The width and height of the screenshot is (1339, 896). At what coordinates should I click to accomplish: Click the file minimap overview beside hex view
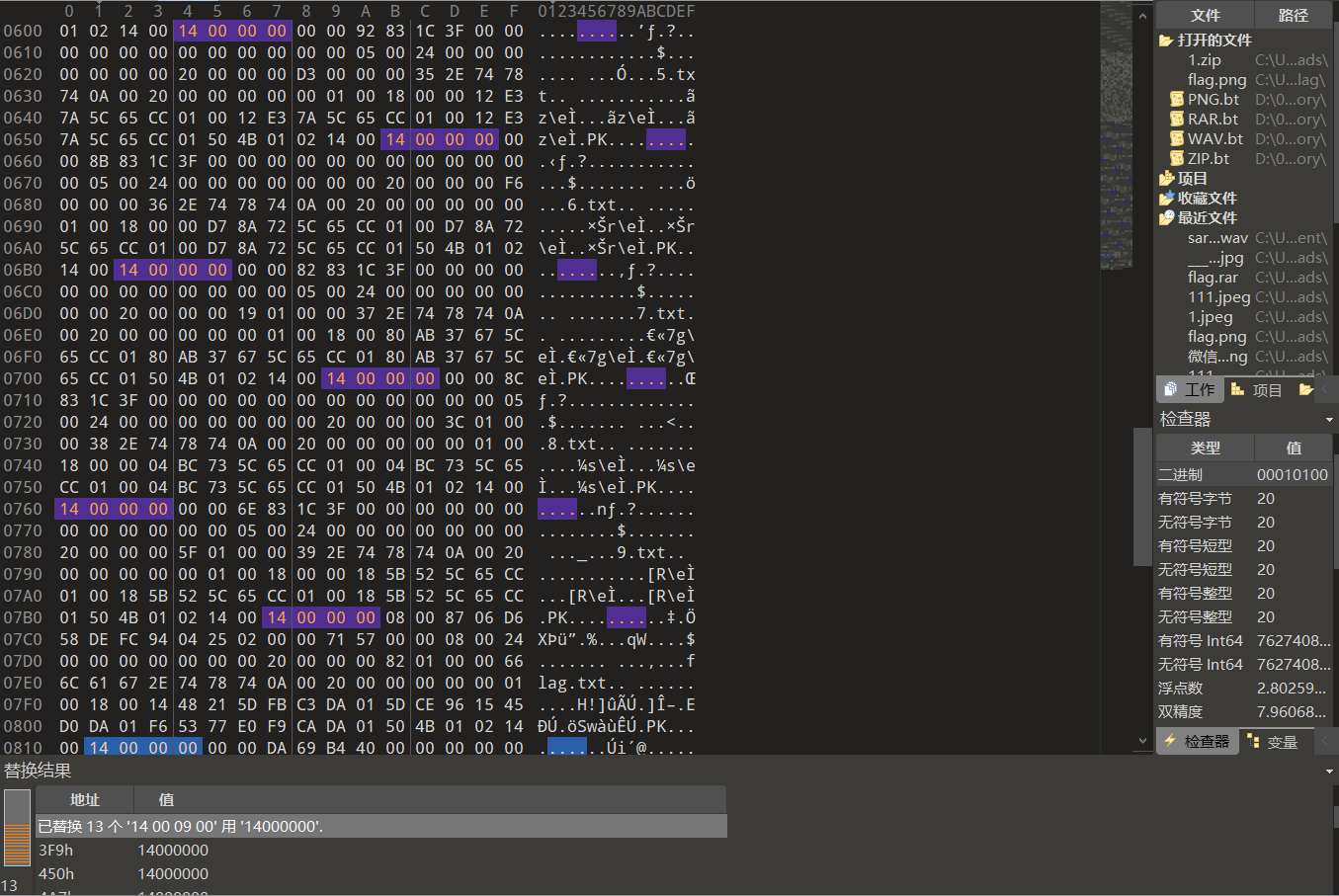tap(1116, 136)
